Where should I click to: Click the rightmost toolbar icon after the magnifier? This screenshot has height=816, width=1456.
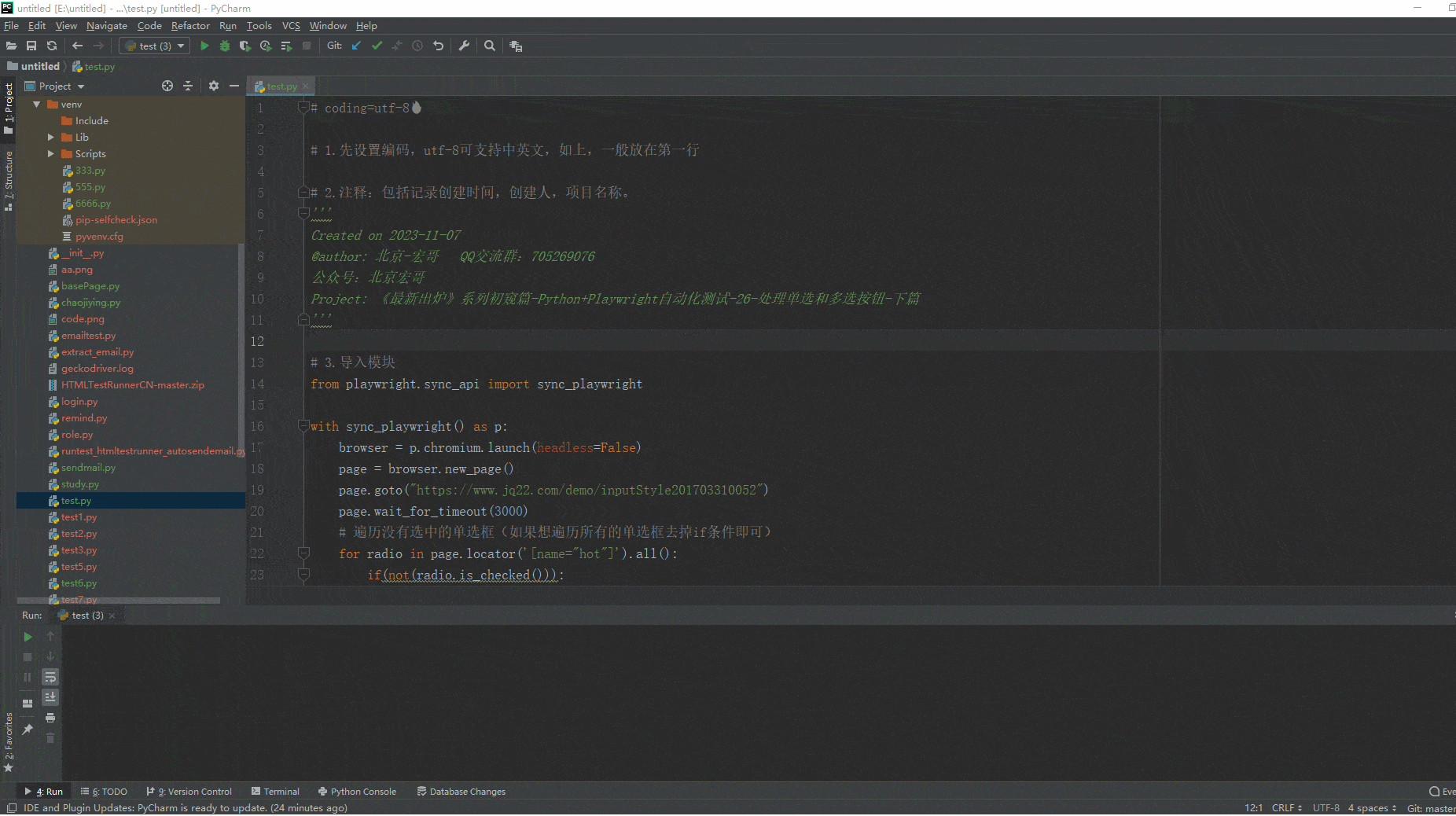pyautogui.click(x=516, y=46)
